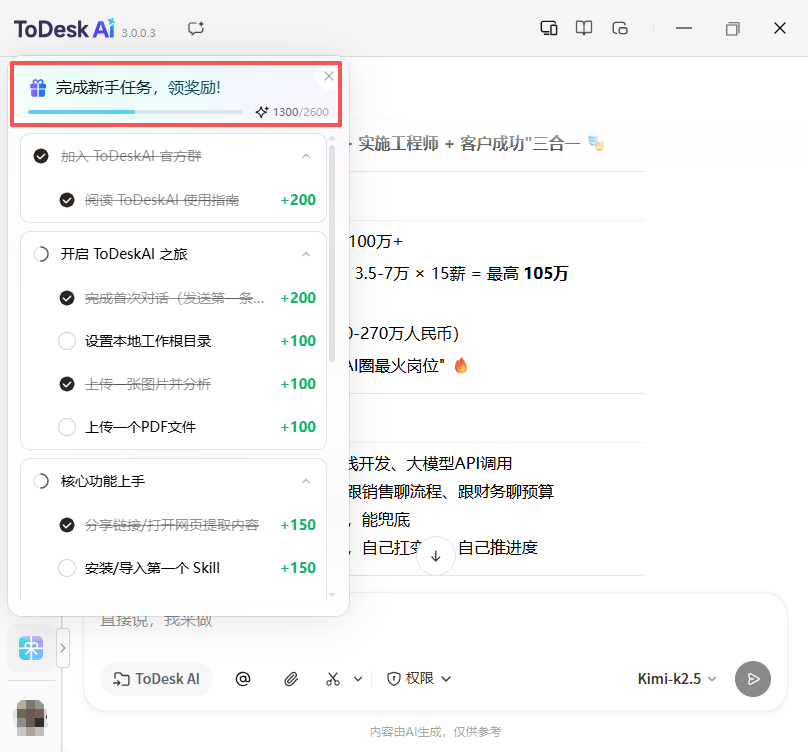This screenshot has height=752, width=808.
Task: Check the 设置本地工作根目录 task circle
Action: click(x=67, y=341)
